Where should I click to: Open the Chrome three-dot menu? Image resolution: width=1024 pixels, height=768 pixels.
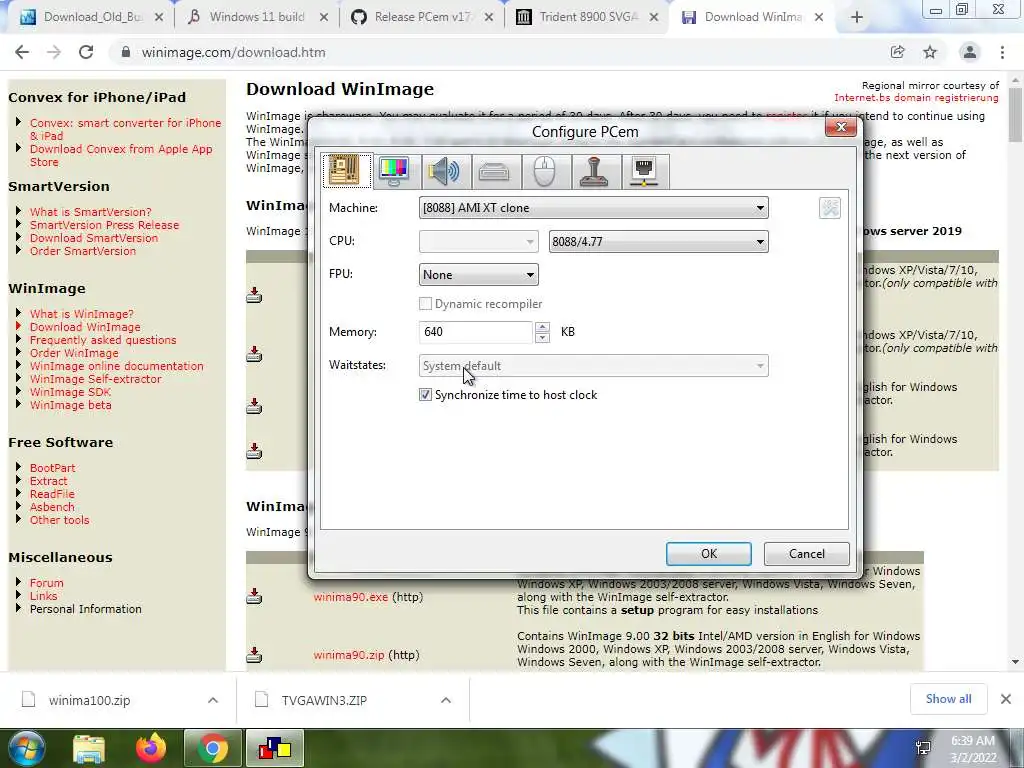coord(1002,52)
